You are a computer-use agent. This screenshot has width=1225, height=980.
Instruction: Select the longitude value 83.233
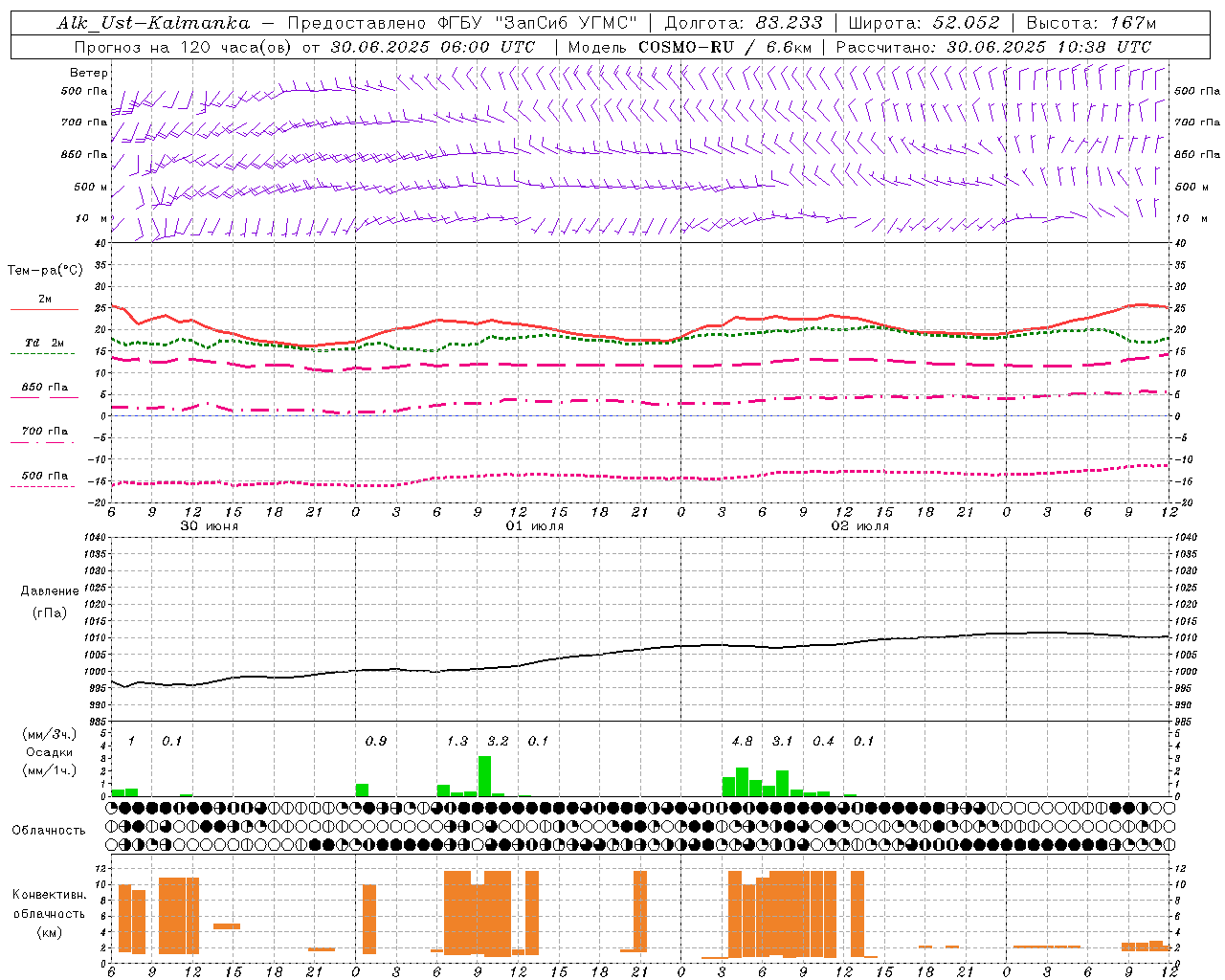pyautogui.click(x=789, y=23)
